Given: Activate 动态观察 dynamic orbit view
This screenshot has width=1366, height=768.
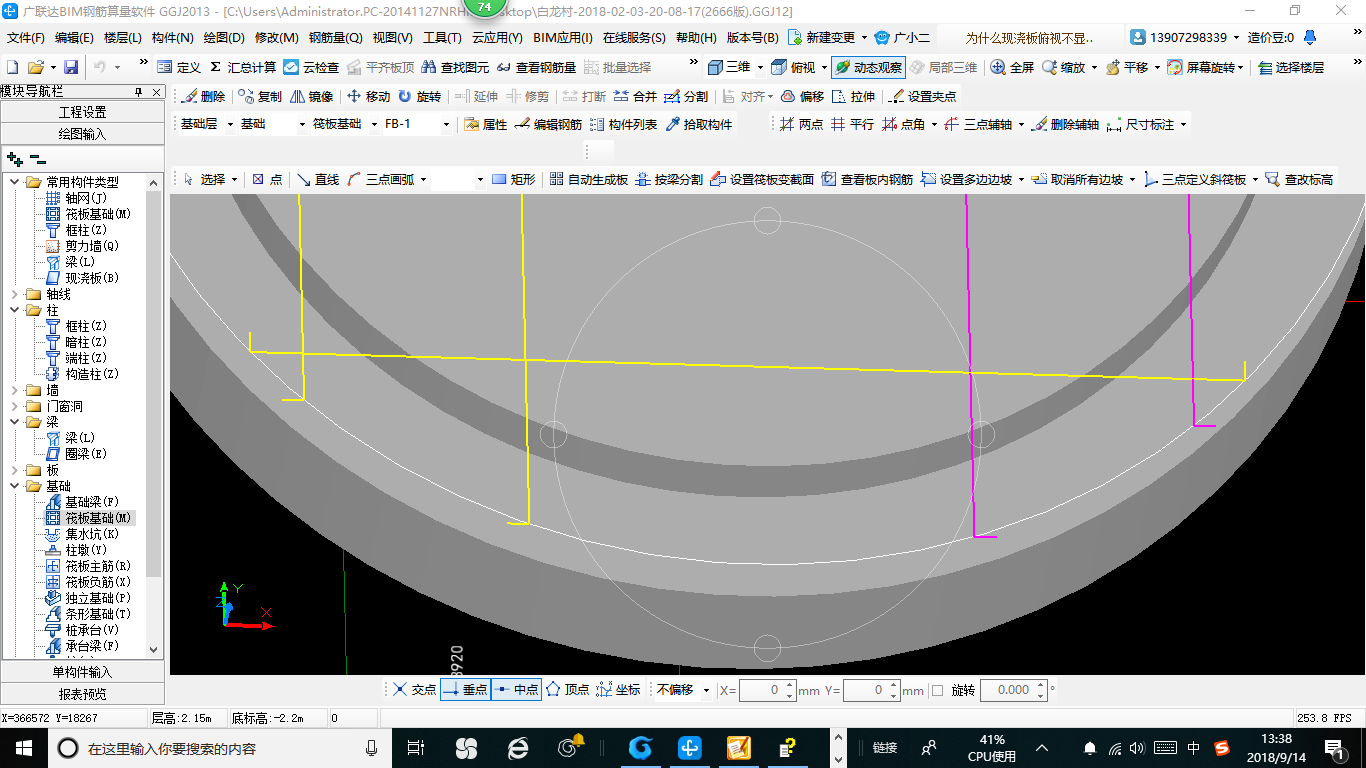Looking at the screenshot, I should 869,67.
